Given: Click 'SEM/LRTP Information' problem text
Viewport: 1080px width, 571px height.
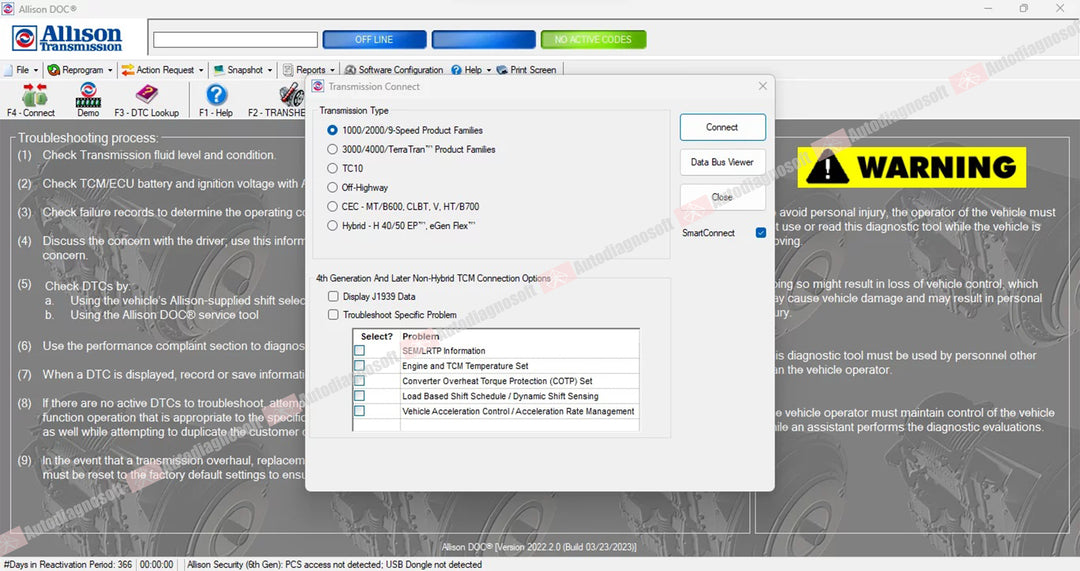Looking at the screenshot, I should pyautogui.click(x=444, y=351).
